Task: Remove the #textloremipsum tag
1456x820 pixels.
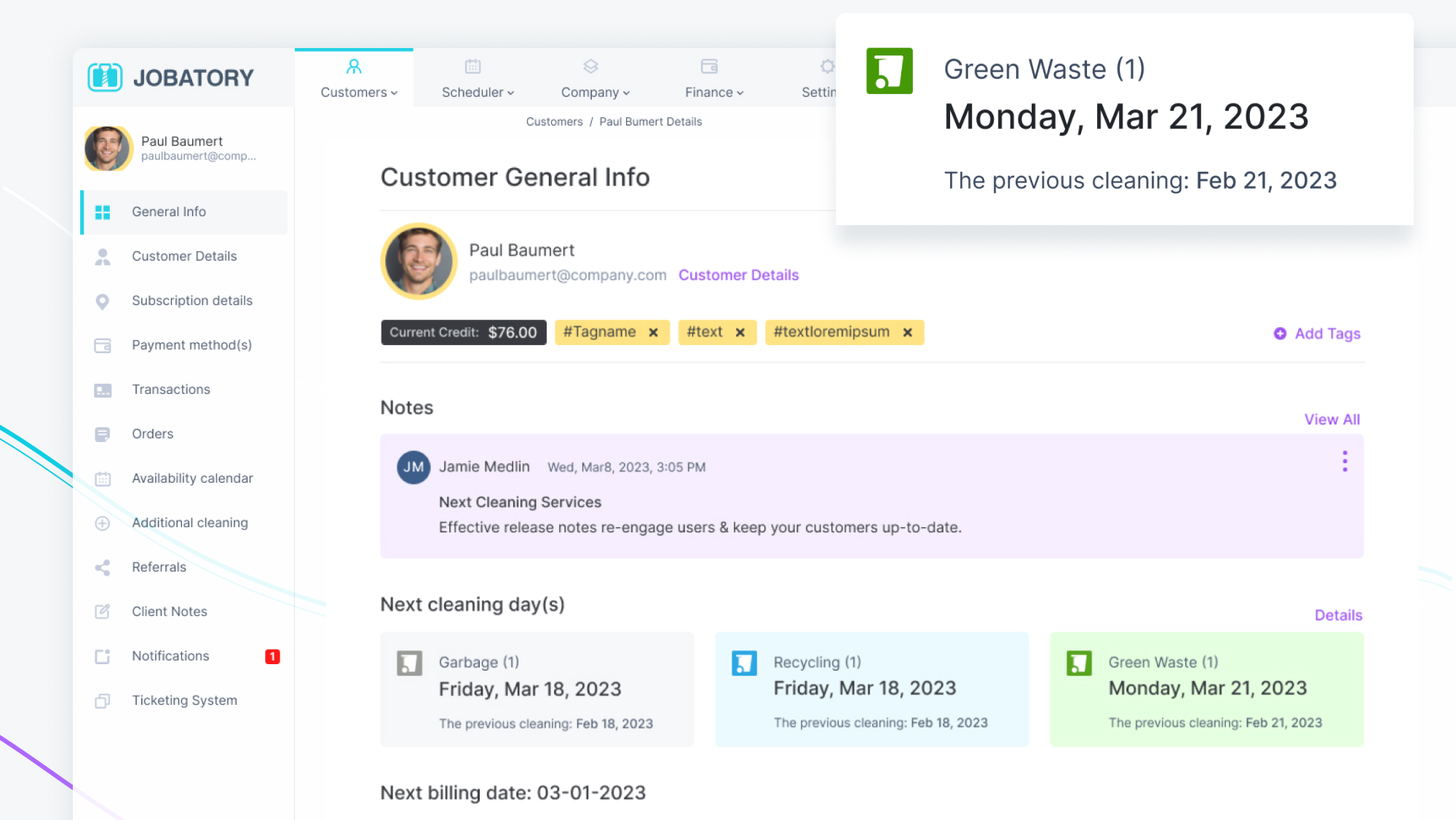Action: point(907,333)
